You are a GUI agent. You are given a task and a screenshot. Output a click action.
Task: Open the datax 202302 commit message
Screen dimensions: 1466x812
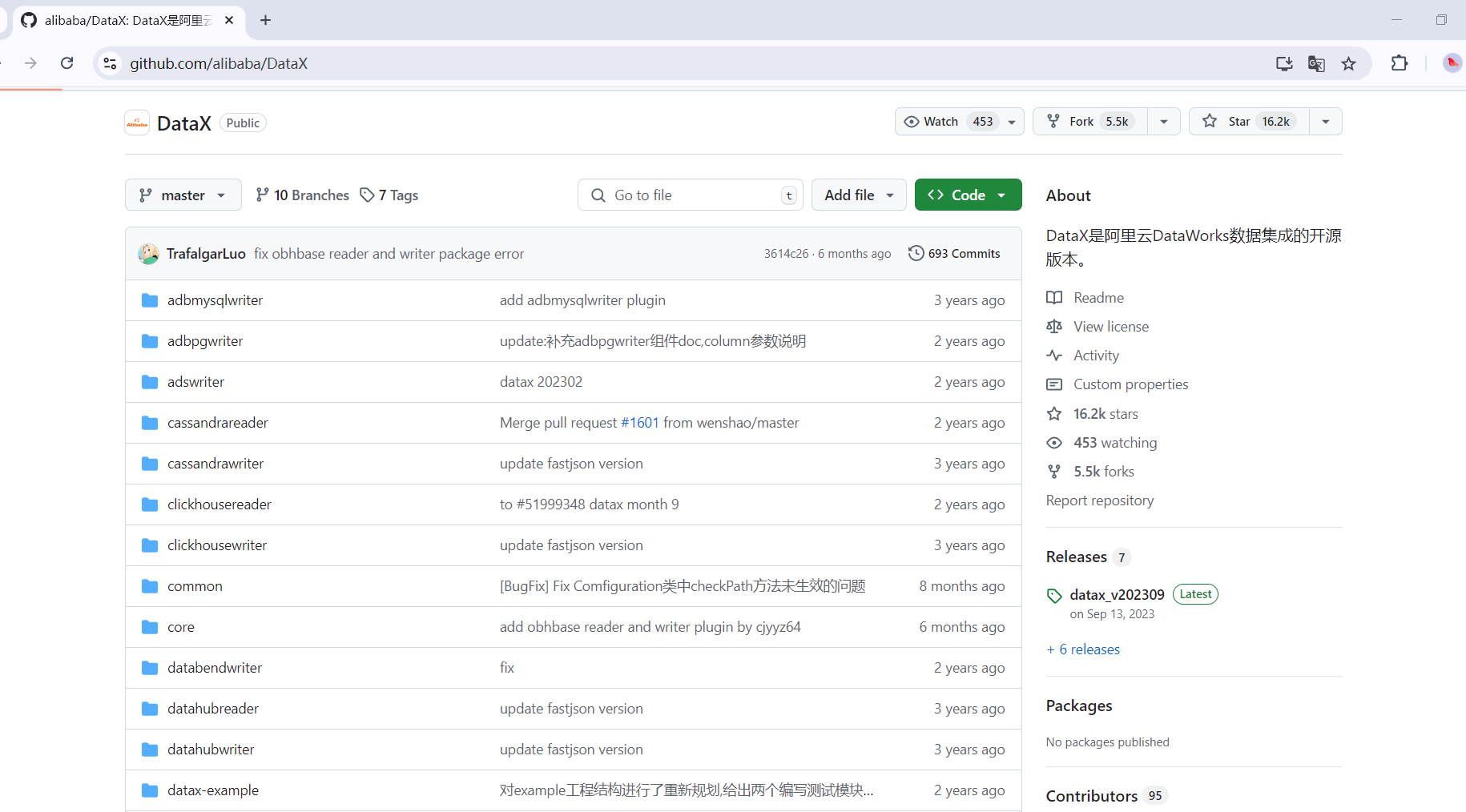click(x=541, y=382)
